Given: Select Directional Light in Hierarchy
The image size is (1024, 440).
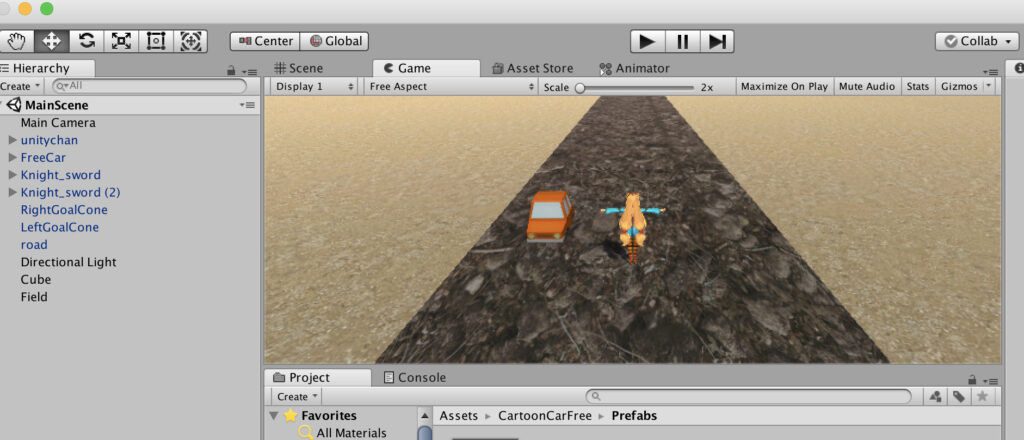Looking at the screenshot, I should pos(69,262).
